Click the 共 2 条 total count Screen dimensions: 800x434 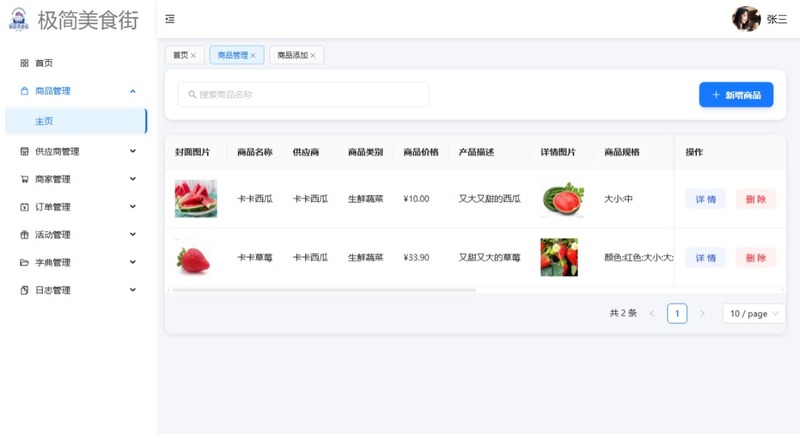tap(623, 313)
